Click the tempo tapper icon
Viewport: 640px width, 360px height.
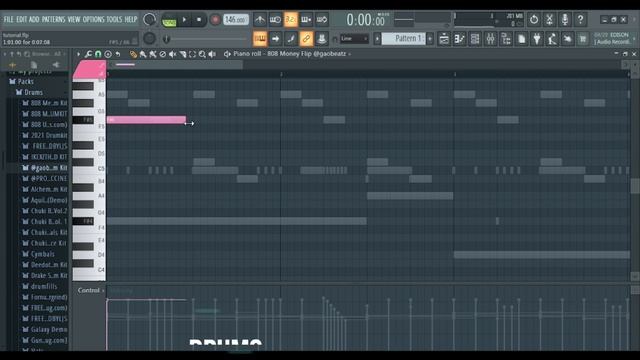pos(552,39)
